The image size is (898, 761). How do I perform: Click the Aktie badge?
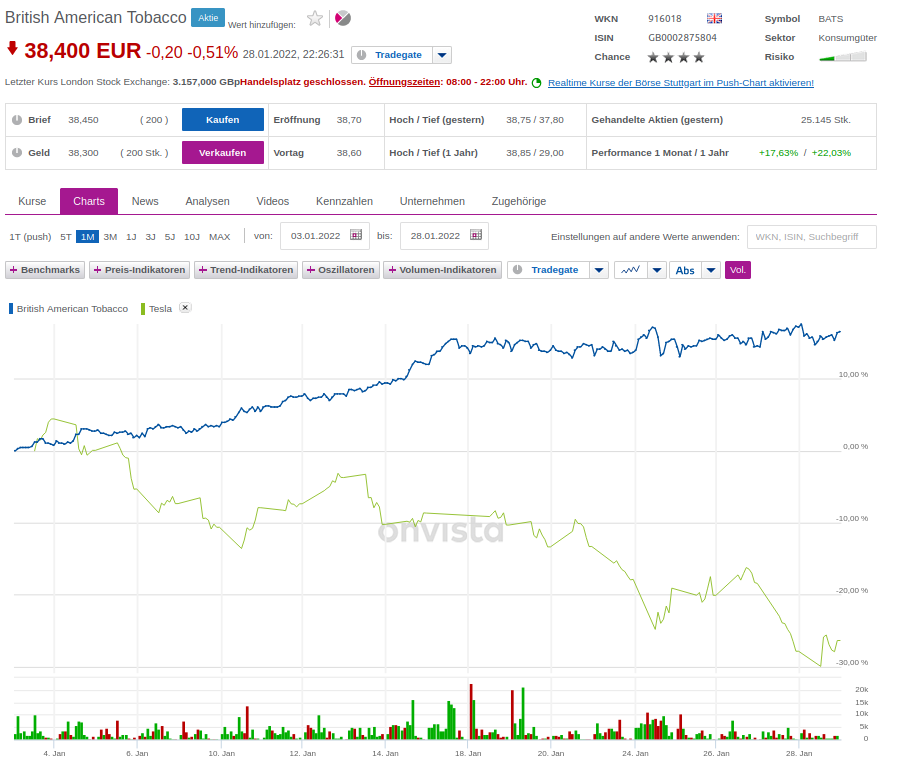tap(208, 18)
